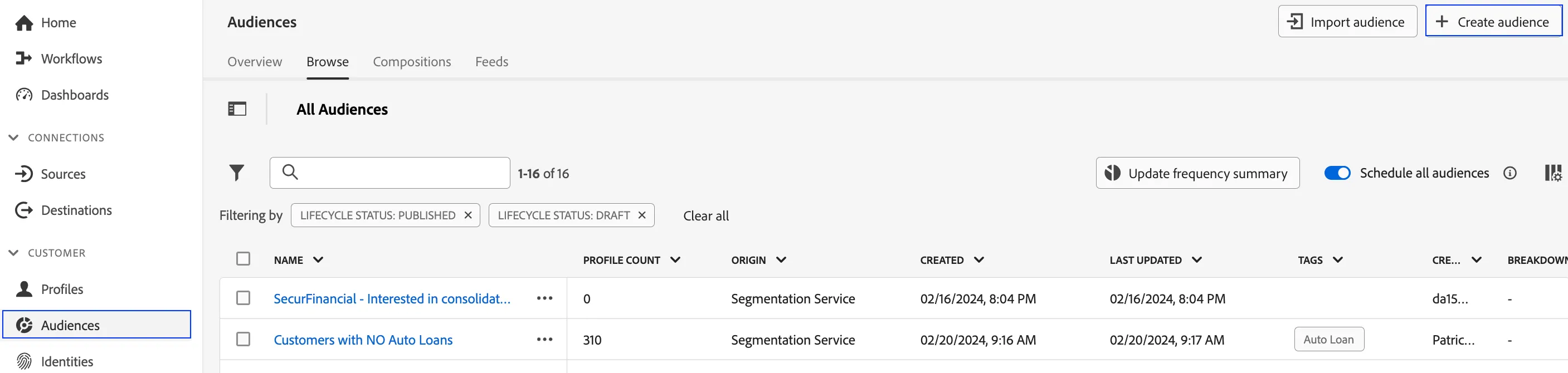1568x373 pixels.
Task: Toggle the folder side panel icon
Action: (x=237, y=109)
